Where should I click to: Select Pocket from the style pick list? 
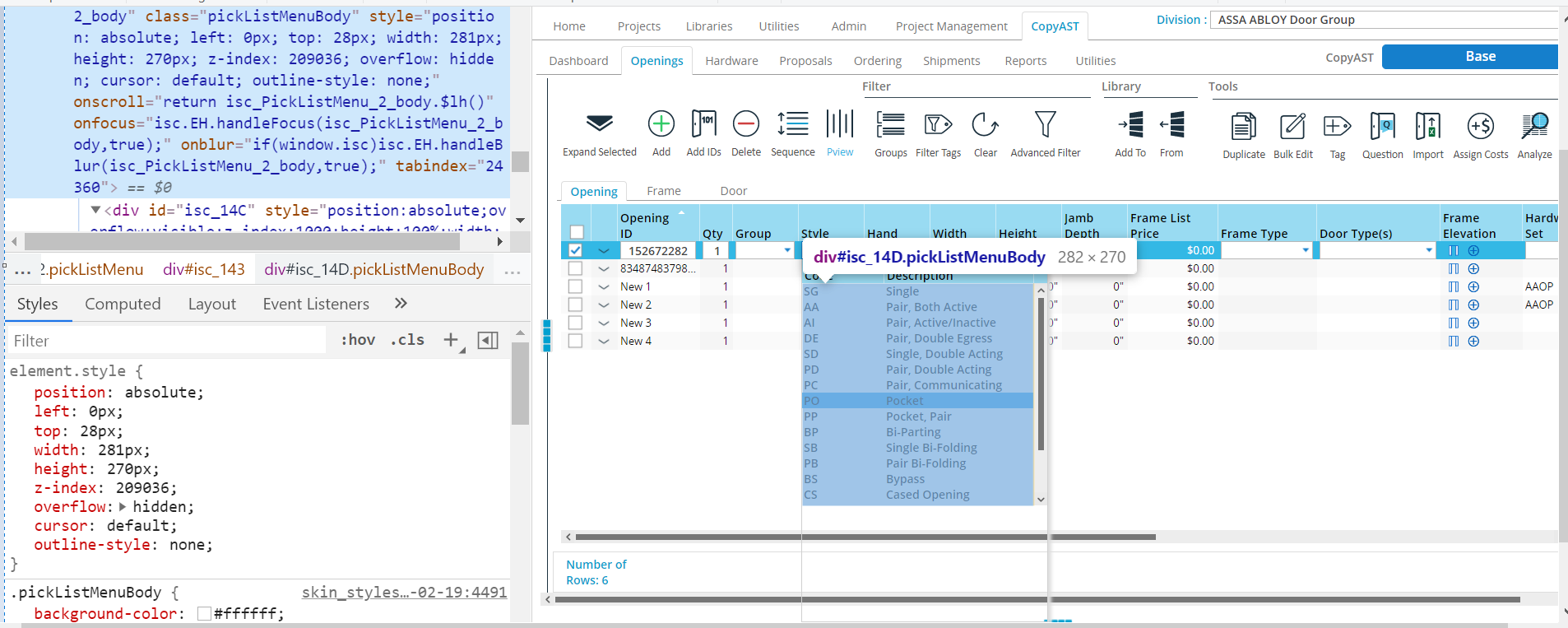pyautogui.click(x=905, y=401)
